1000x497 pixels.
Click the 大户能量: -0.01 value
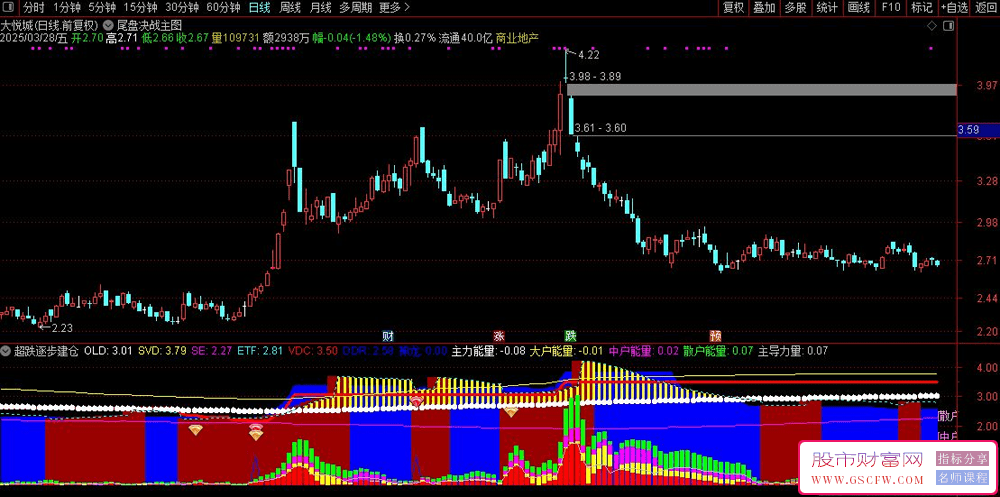pos(567,351)
